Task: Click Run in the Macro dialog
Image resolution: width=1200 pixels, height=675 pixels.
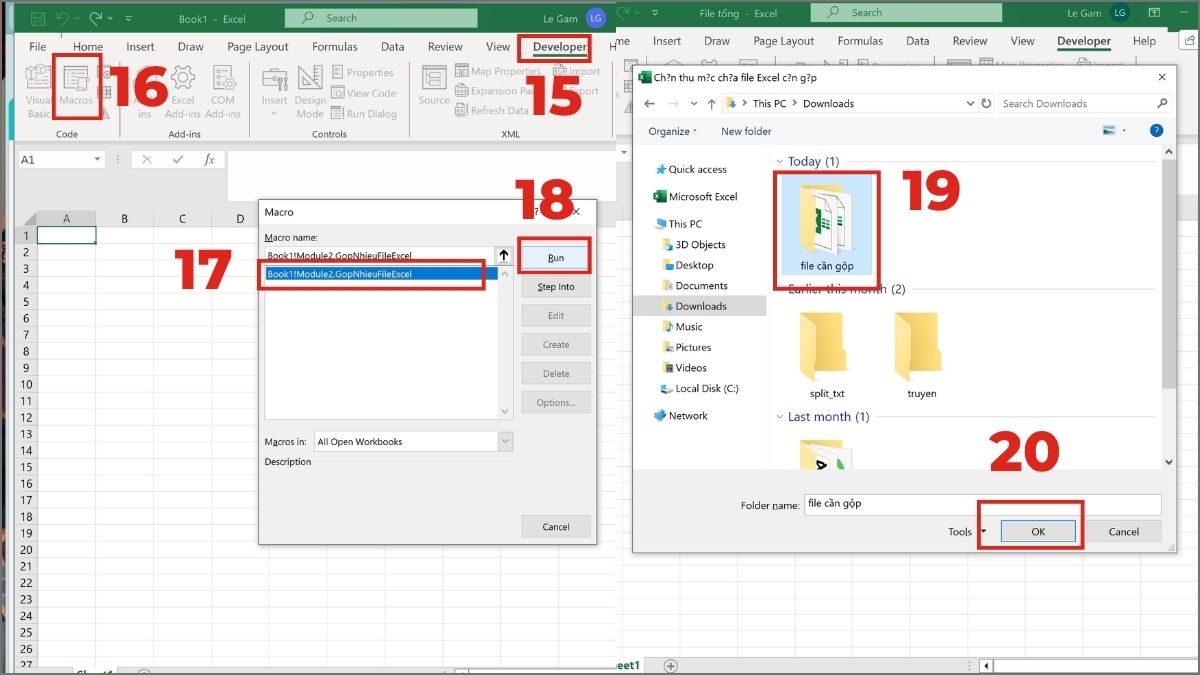Action: pos(556,258)
